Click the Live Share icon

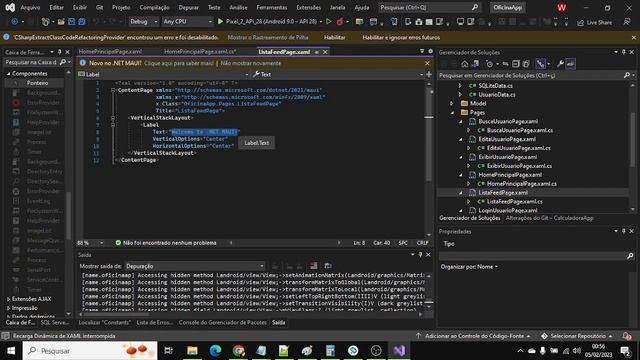click(580, 22)
